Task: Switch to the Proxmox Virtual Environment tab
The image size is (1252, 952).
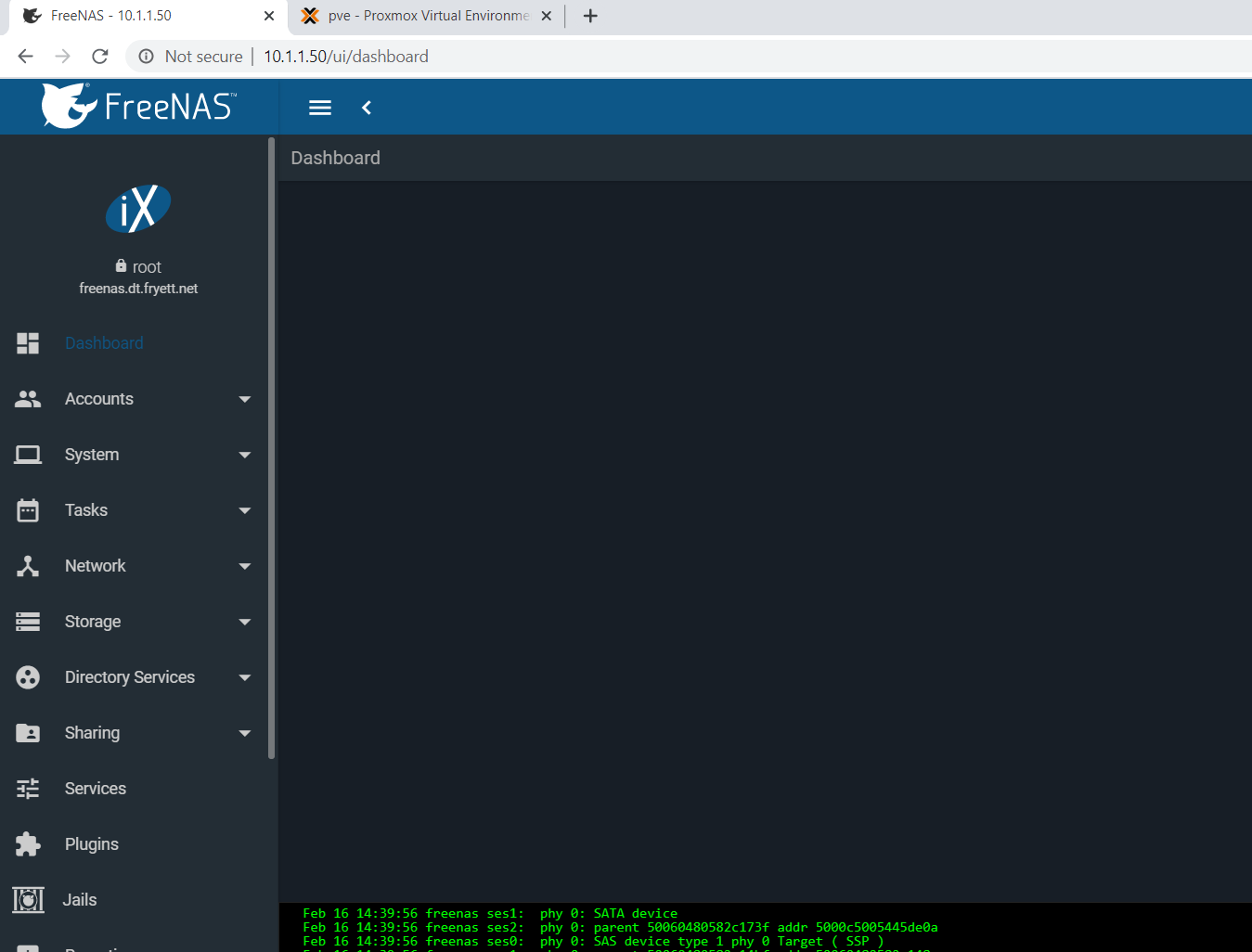Action: coord(427,16)
